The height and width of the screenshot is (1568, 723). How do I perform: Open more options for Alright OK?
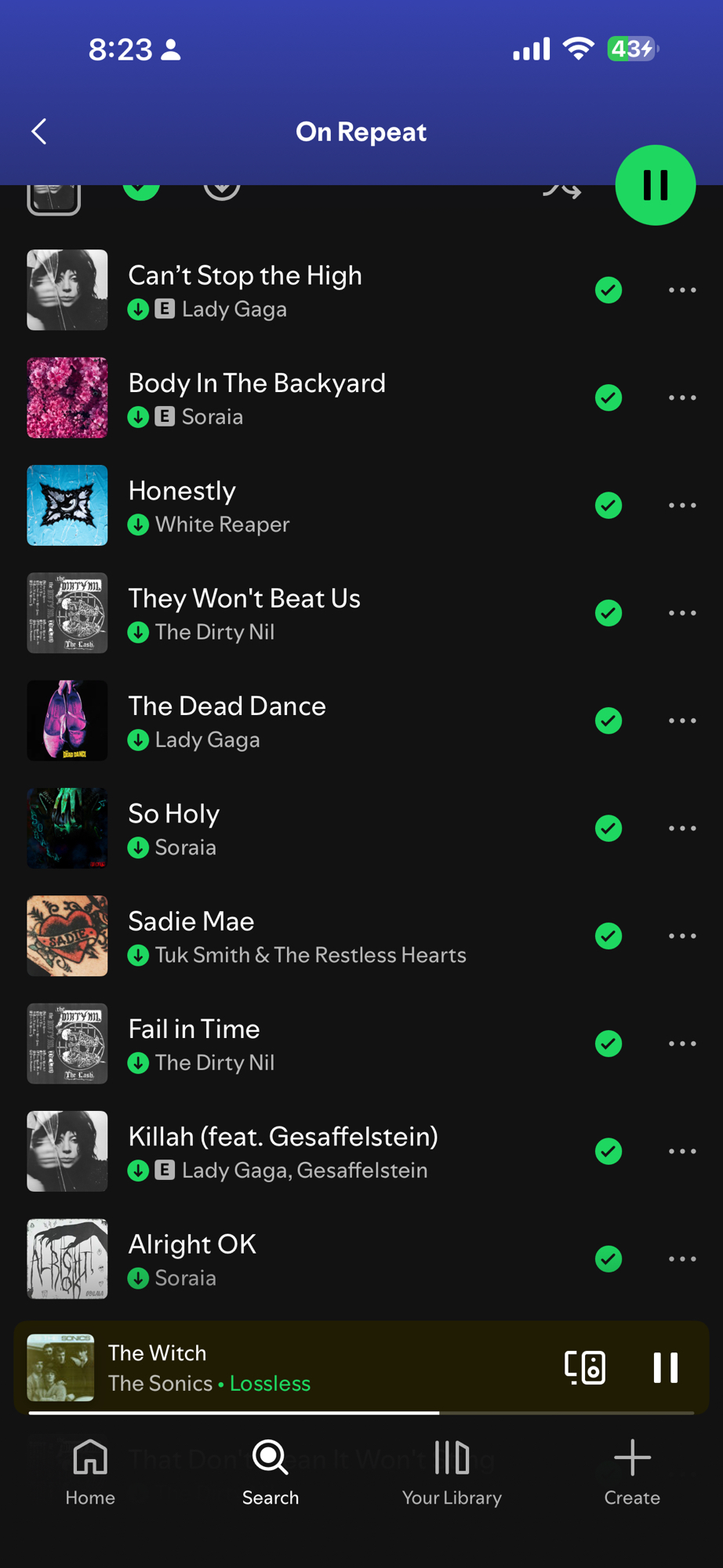(x=682, y=1259)
